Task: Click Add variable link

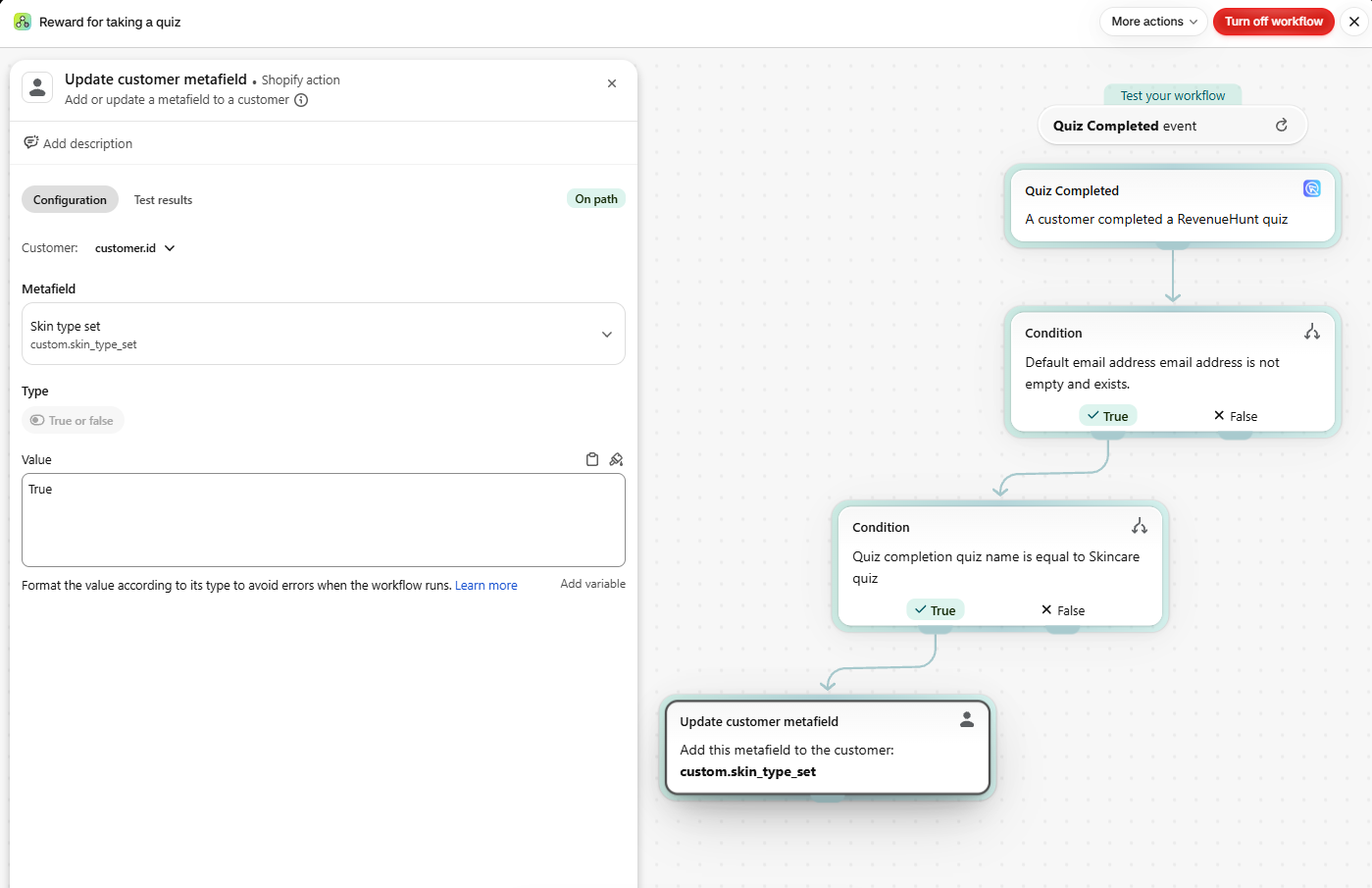Action: tap(592, 584)
